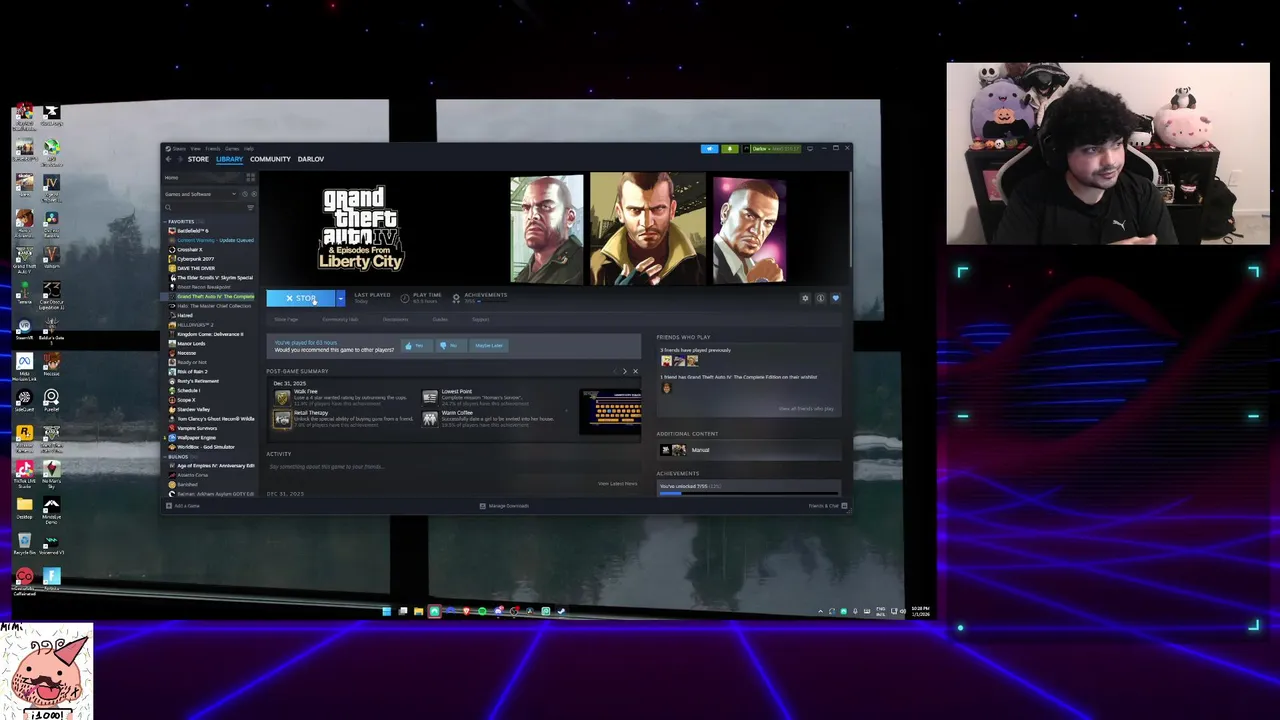Go forward with Steam's forward arrow
The width and height of the screenshot is (1280, 720).
[180, 159]
